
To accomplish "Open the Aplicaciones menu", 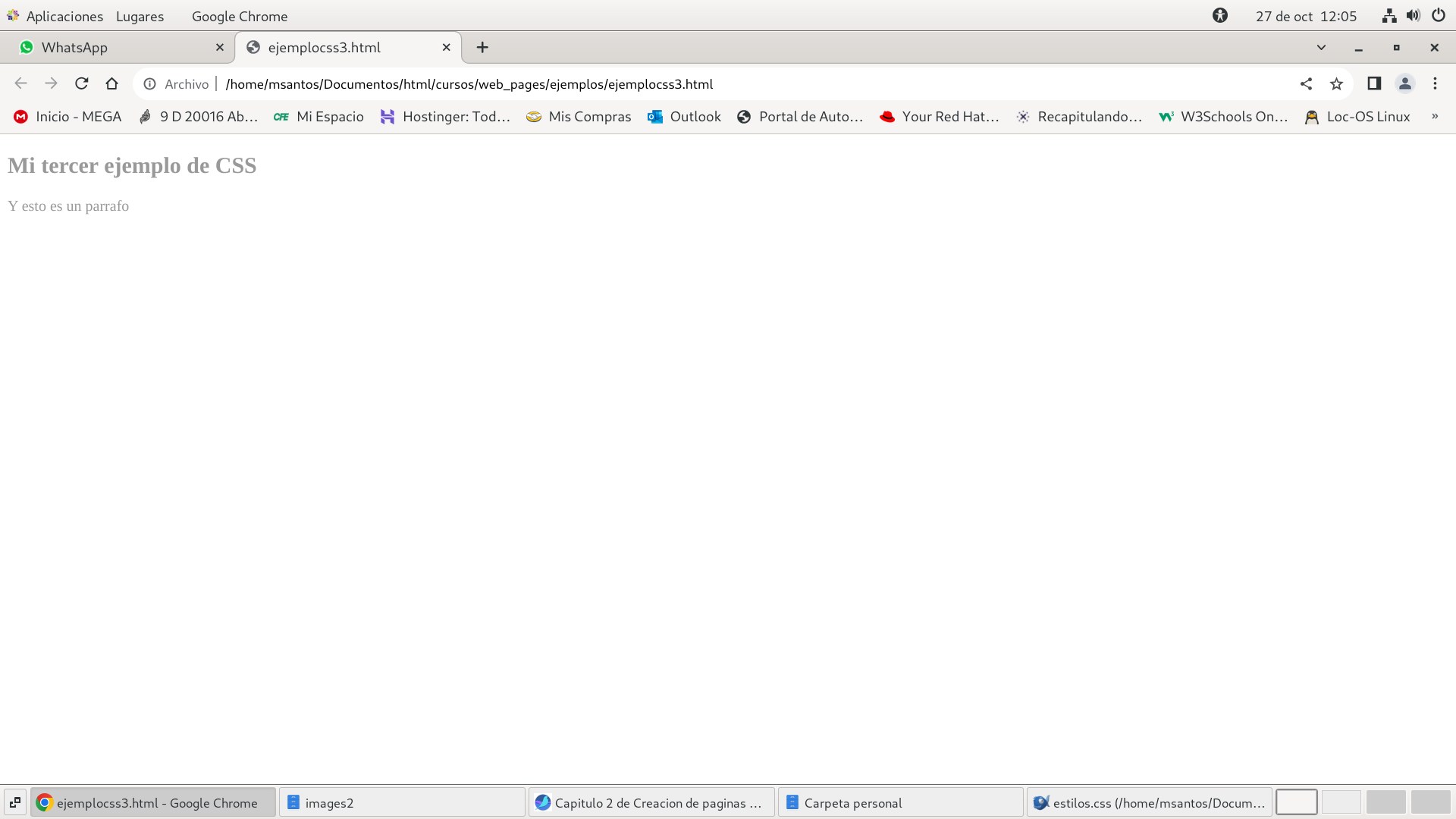I will [x=64, y=16].
